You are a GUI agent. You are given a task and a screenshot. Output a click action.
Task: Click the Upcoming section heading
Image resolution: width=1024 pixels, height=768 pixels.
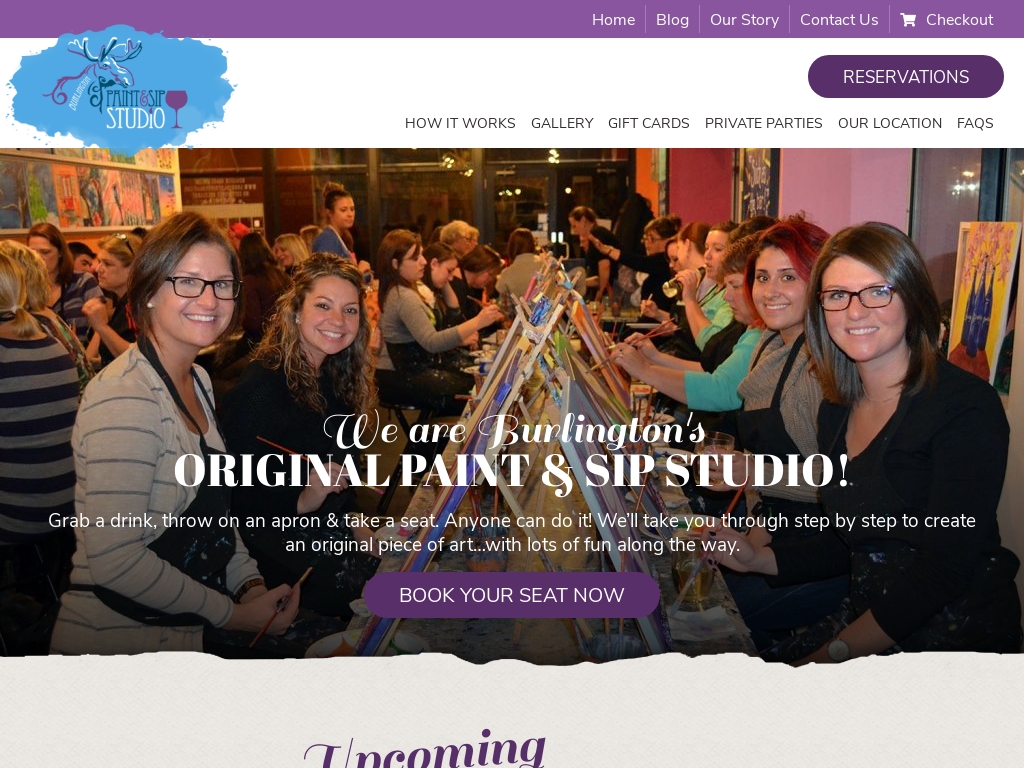pyautogui.click(x=424, y=750)
